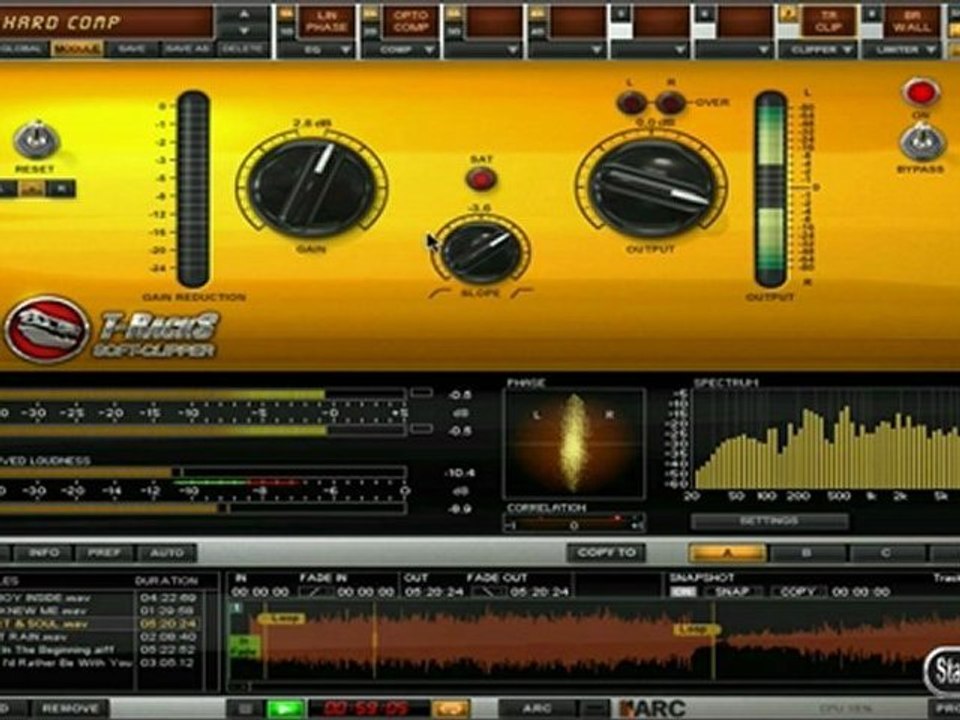This screenshot has height=720, width=960.
Task: Select the file with duration 01:29:58
Action: click(100, 610)
